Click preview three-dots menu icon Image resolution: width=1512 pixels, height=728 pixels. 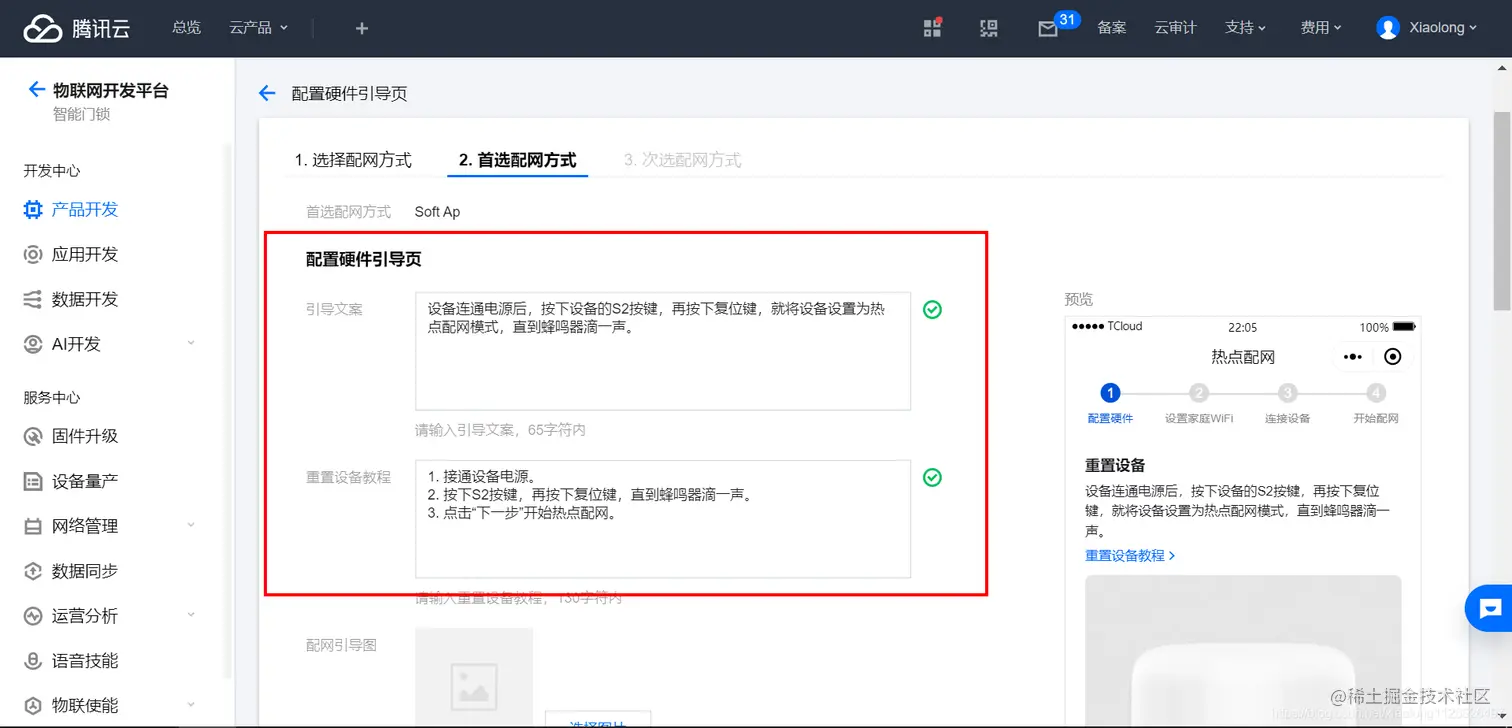(1353, 357)
